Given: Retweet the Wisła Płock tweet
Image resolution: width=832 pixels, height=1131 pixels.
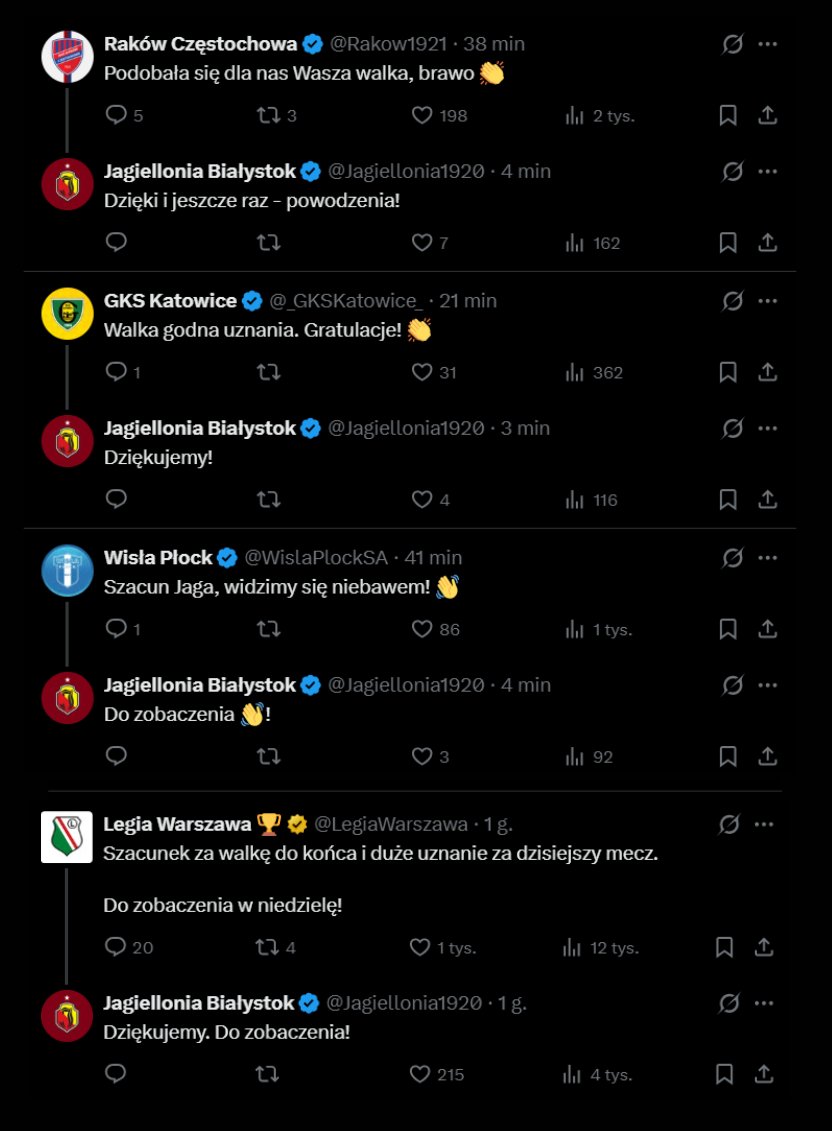Looking at the screenshot, I should (x=268, y=629).
